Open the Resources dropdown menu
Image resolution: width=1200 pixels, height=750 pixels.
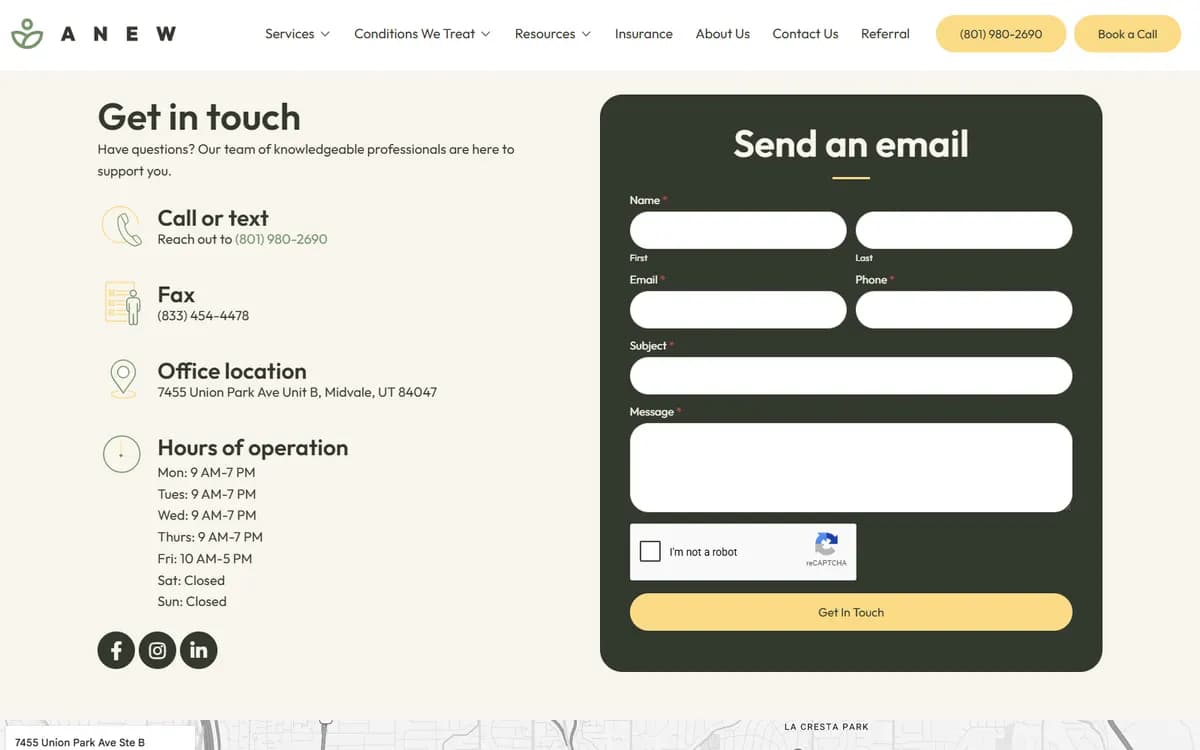point(553,34)
